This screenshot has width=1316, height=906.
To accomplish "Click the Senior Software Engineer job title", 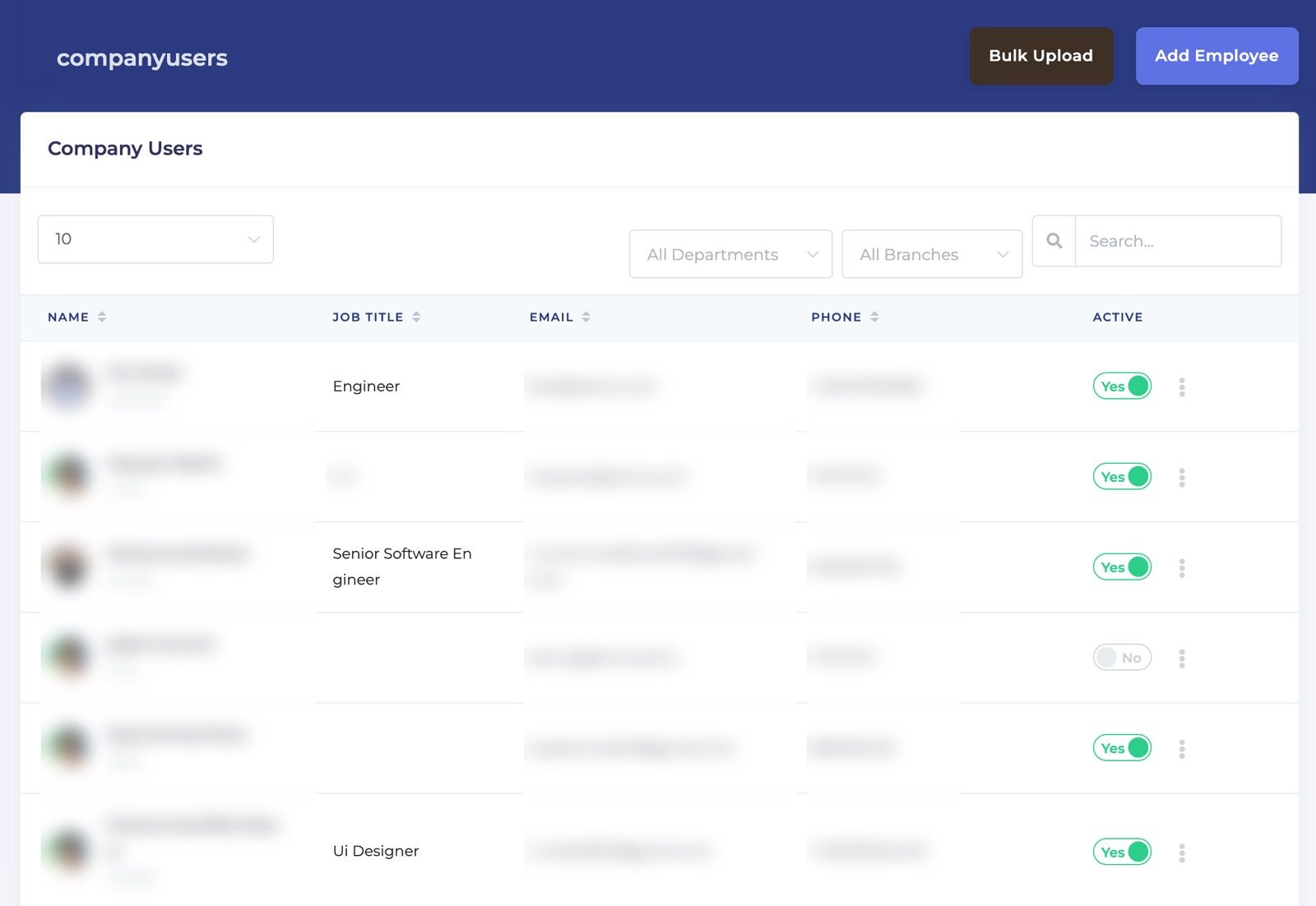I will 402,566.
